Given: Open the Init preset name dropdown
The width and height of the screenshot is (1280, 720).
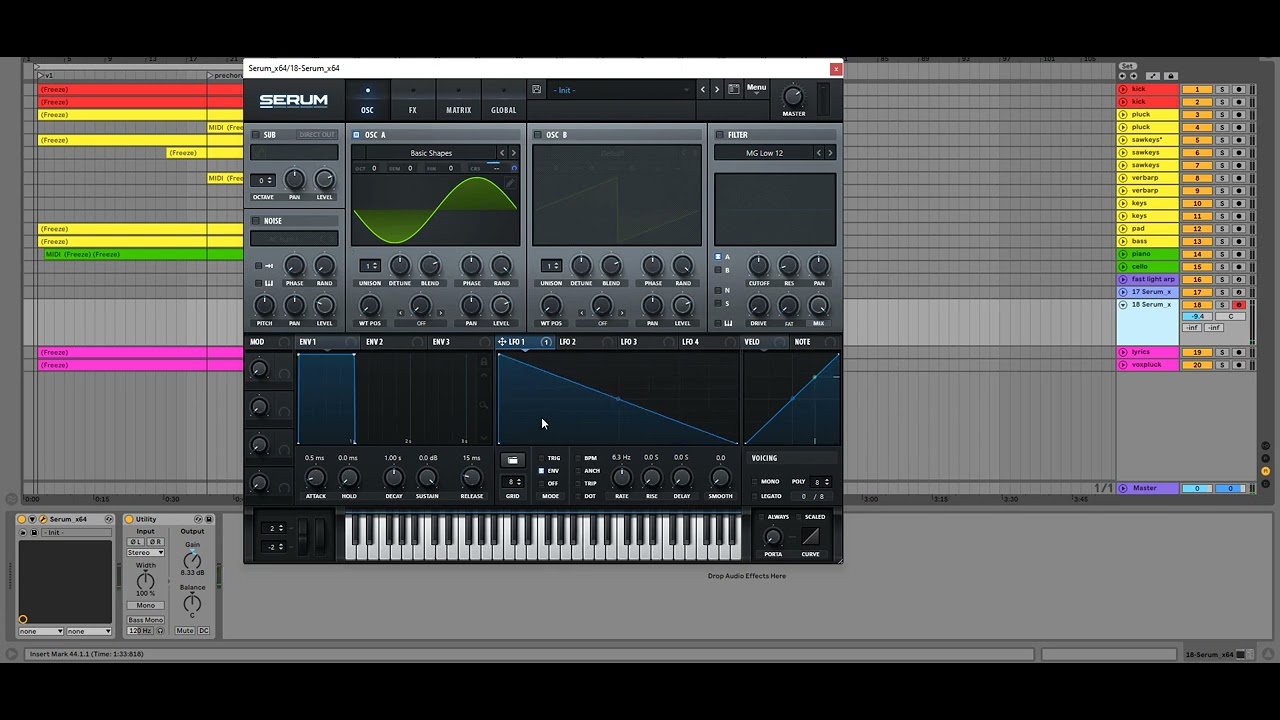Looking at the screenshot, I should (x=620, y=90).
